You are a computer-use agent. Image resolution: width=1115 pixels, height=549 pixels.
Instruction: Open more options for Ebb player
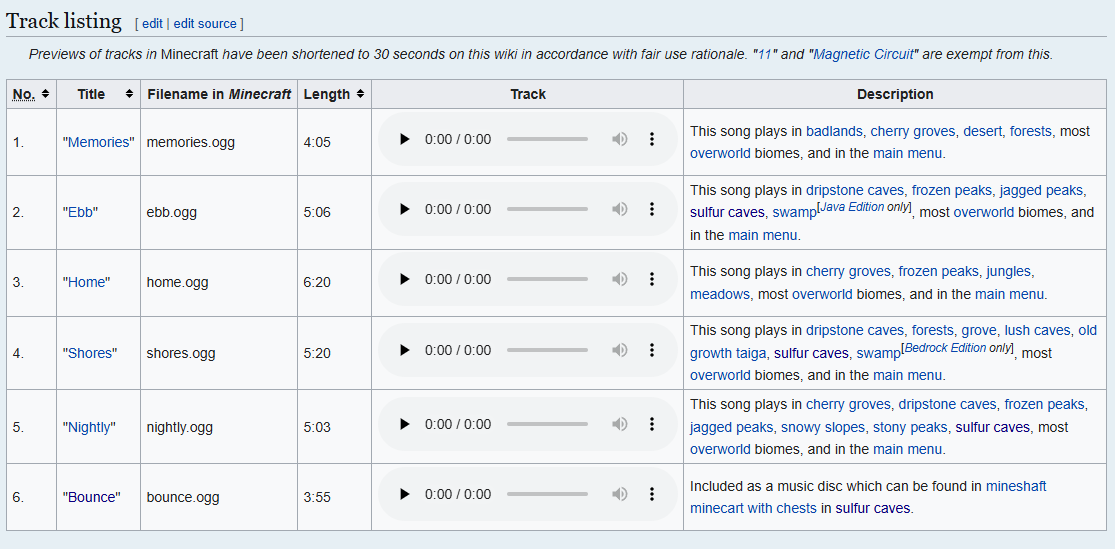(651, 209)
